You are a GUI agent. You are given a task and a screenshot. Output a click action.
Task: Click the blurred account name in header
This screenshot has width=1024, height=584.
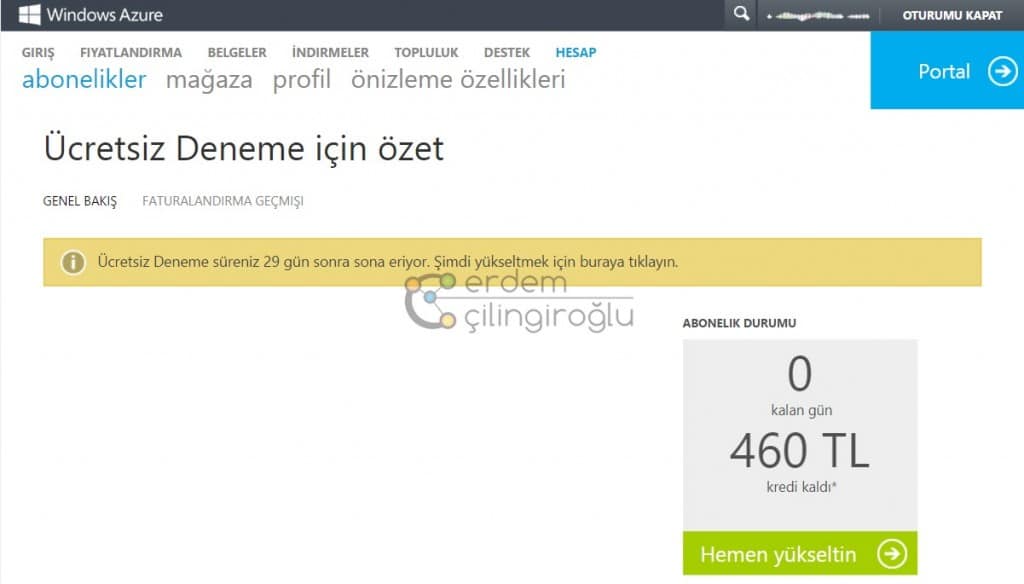coord(818,16)
